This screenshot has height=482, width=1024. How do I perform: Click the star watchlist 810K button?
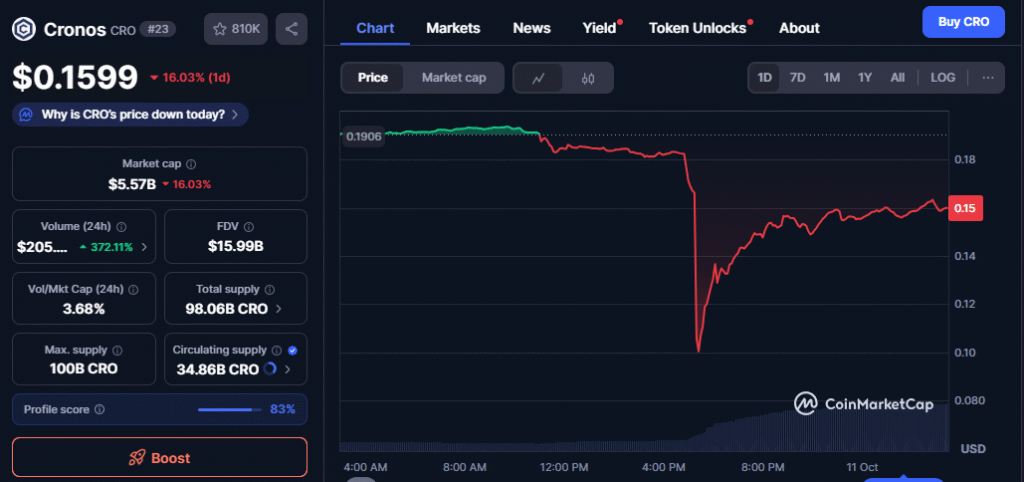[x=235, y=28]
